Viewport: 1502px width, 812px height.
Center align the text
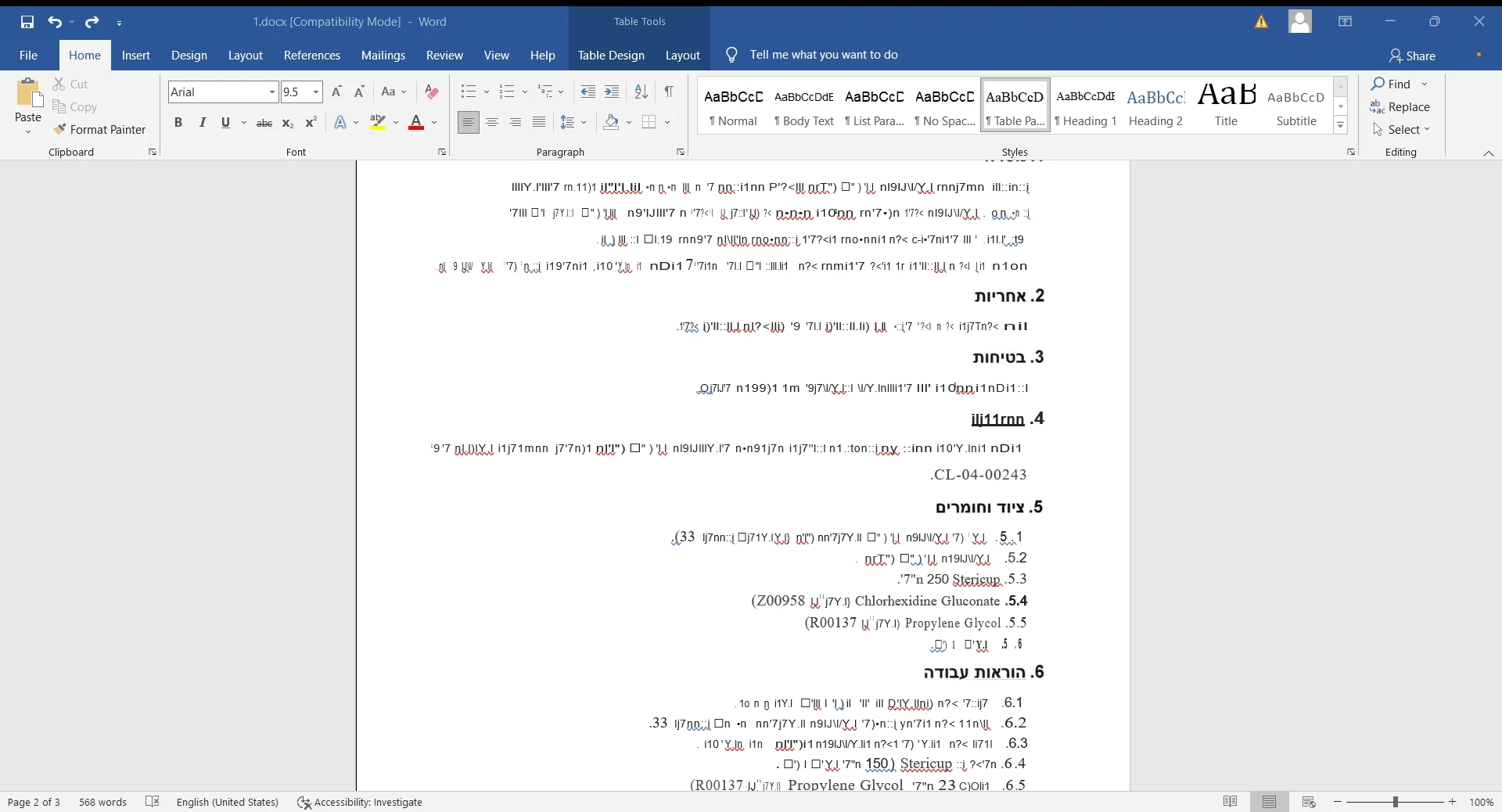492,123
